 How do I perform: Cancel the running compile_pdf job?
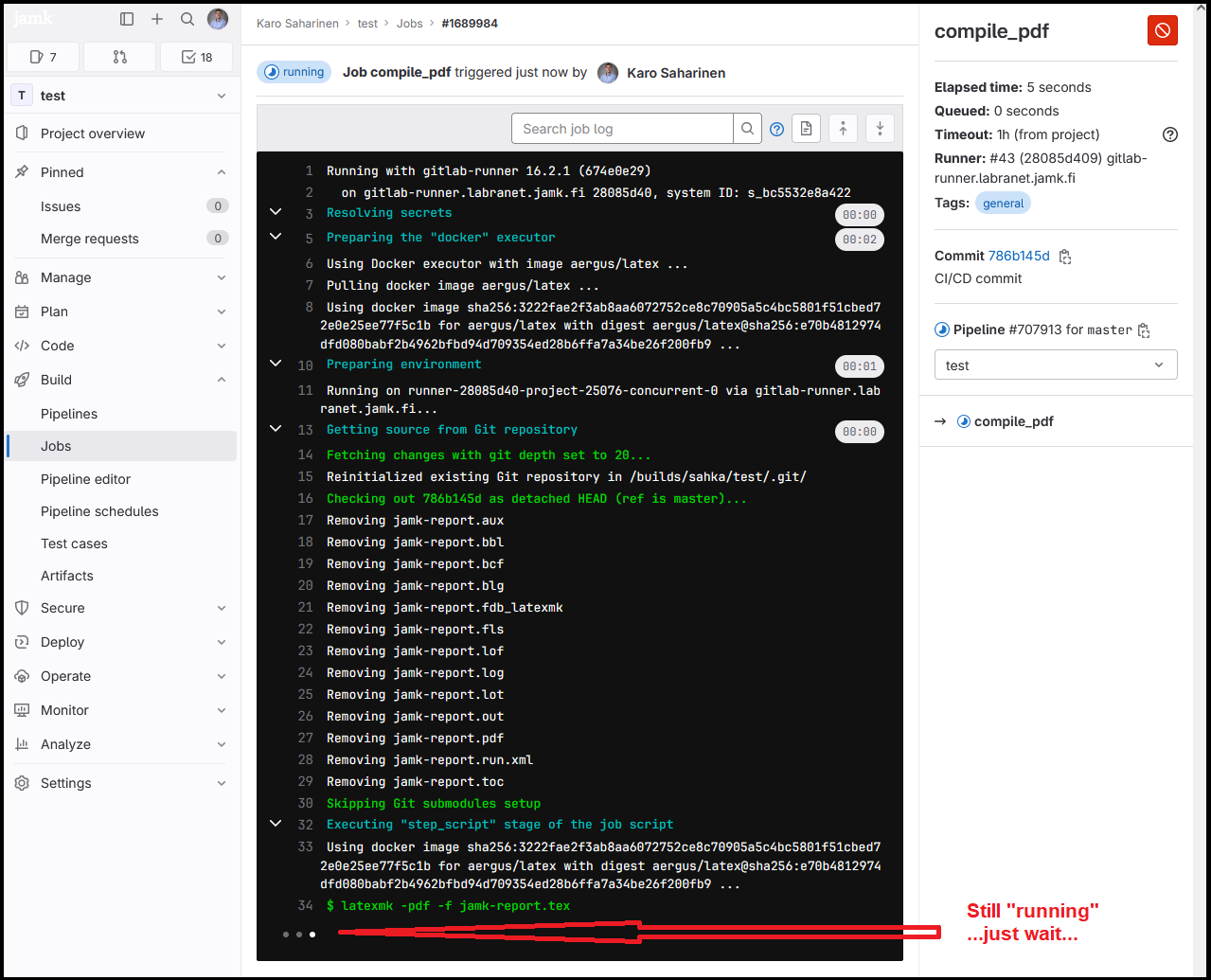point(1162,30)
